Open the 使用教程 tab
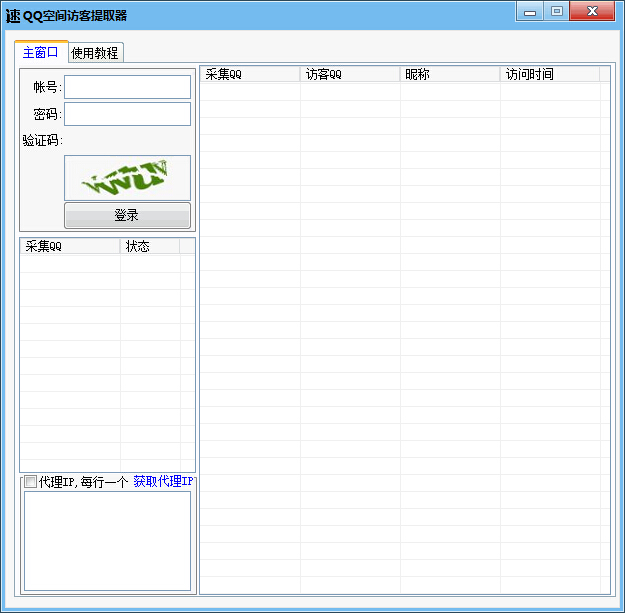 pos(95,53)
